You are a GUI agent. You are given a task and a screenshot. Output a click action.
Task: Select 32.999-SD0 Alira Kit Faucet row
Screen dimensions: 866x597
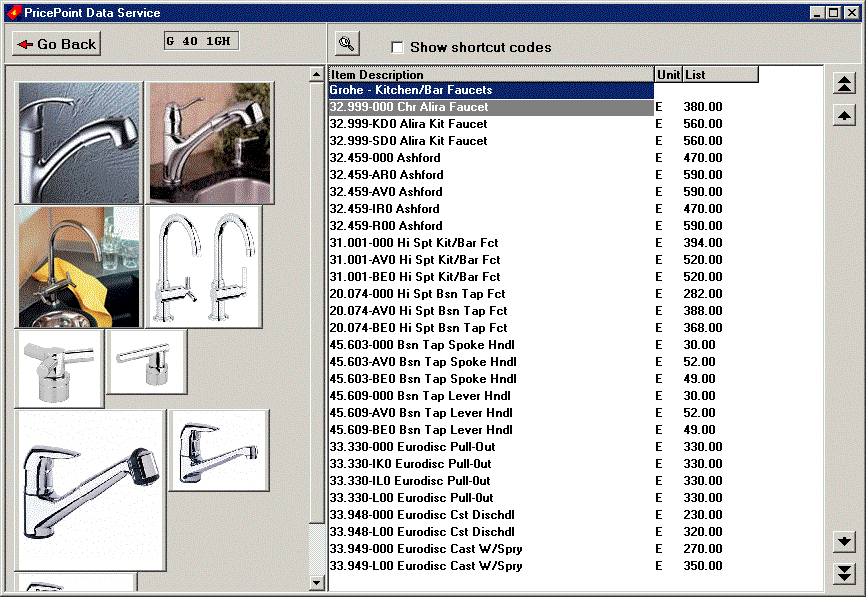click(491, 141)
